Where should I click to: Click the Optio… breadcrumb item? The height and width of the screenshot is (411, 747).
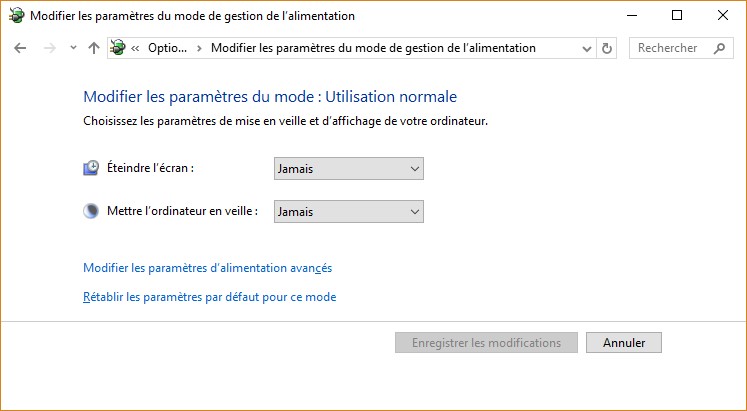(165, 48)
